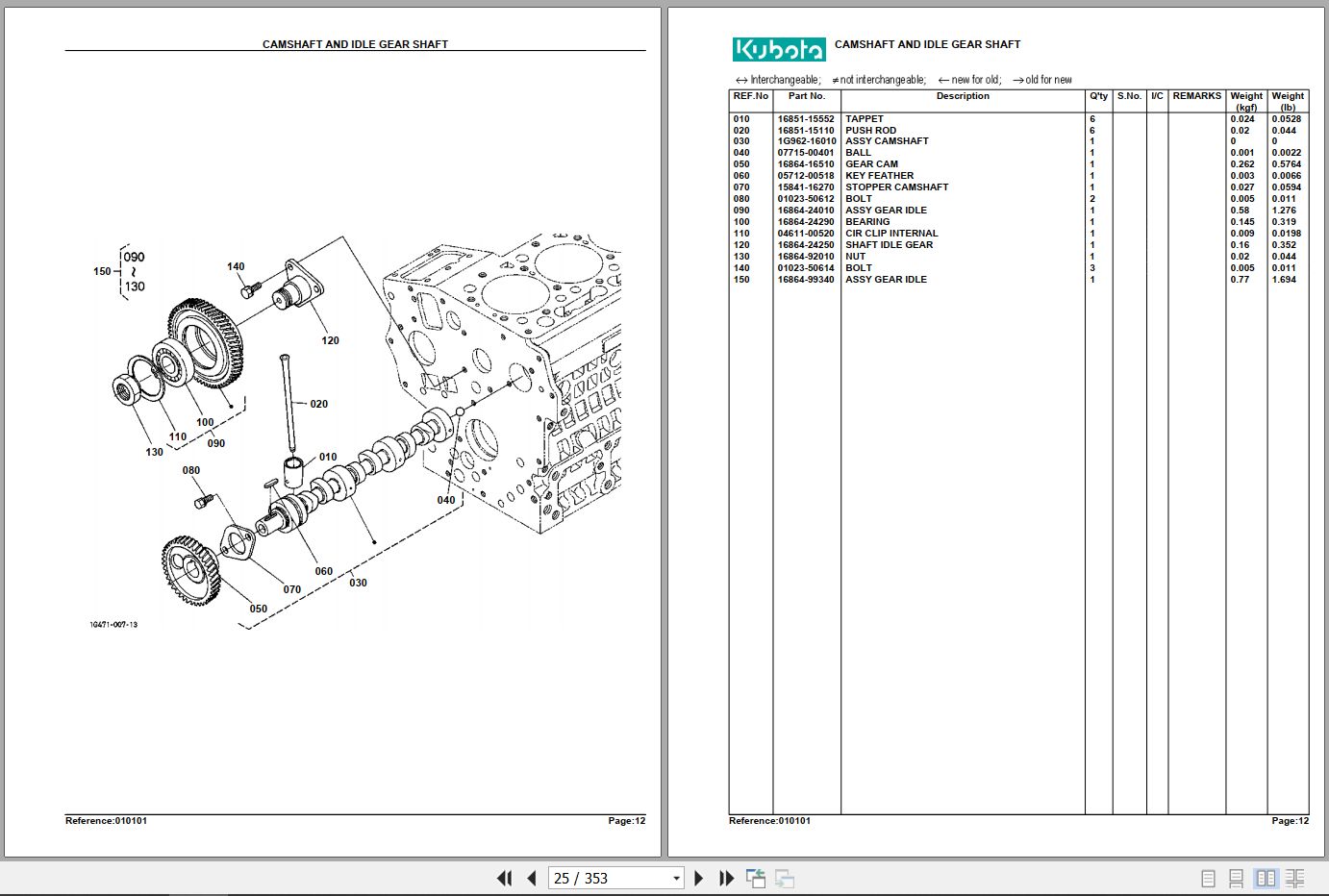Image resolution: width=1329 pixels, height=896 pixels.
Task: Go to the first page
Action: click(504, 878)
